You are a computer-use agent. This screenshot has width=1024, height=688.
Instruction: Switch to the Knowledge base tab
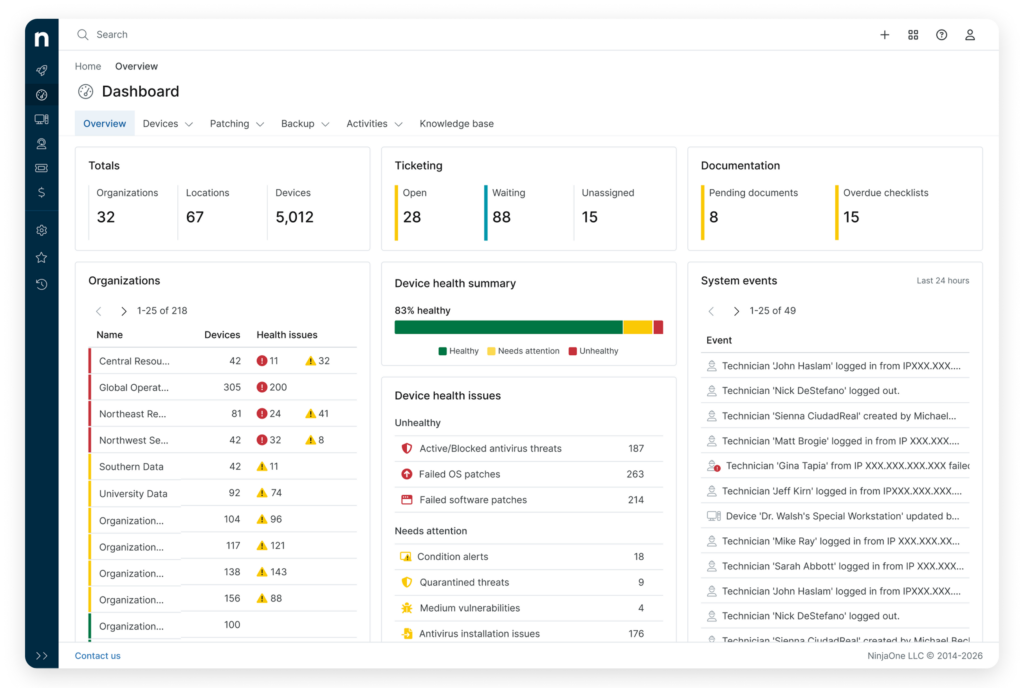click(x=456, y=123)
